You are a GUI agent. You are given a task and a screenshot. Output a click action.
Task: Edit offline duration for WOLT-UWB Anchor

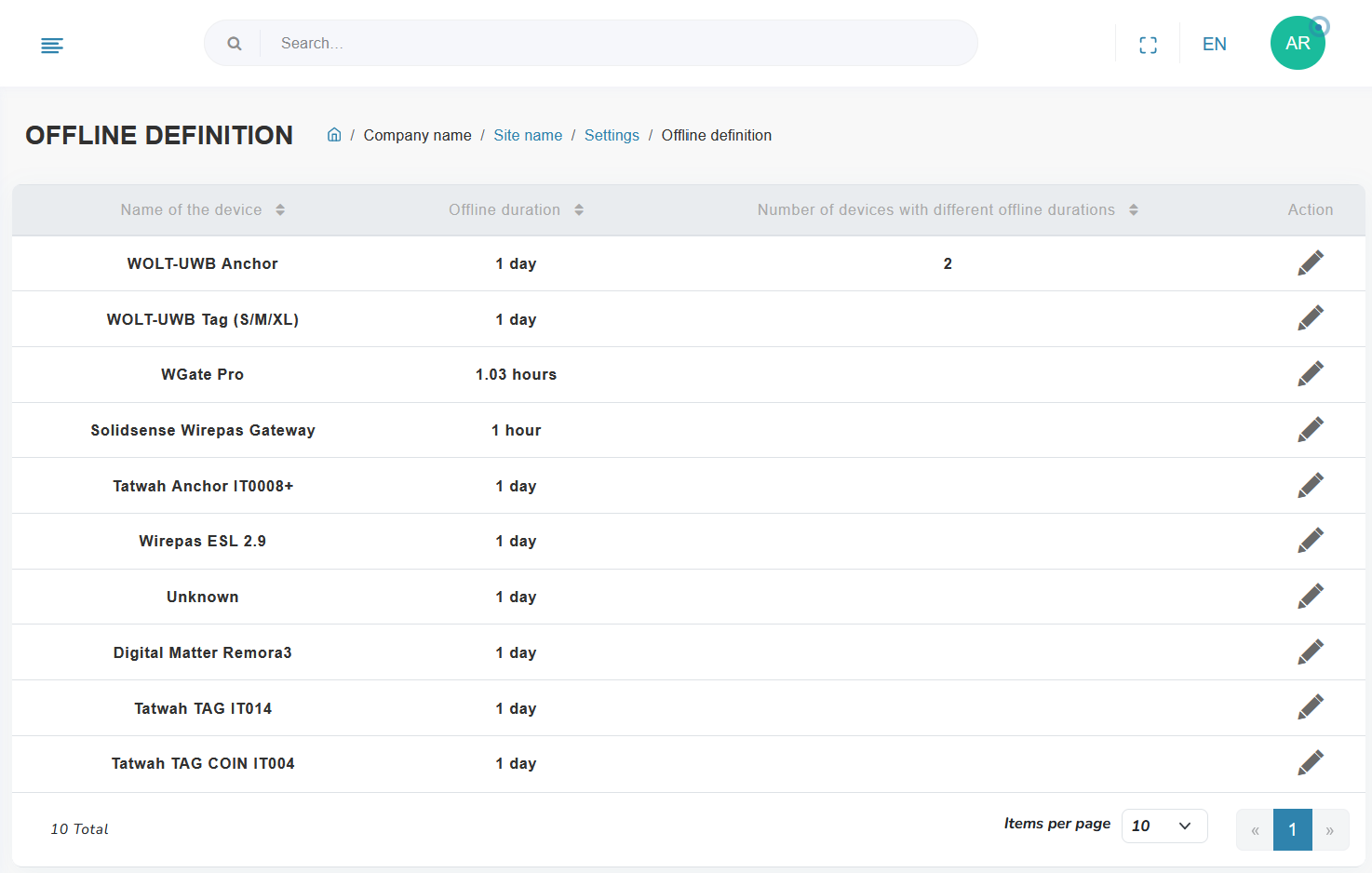click(1311, 263)
